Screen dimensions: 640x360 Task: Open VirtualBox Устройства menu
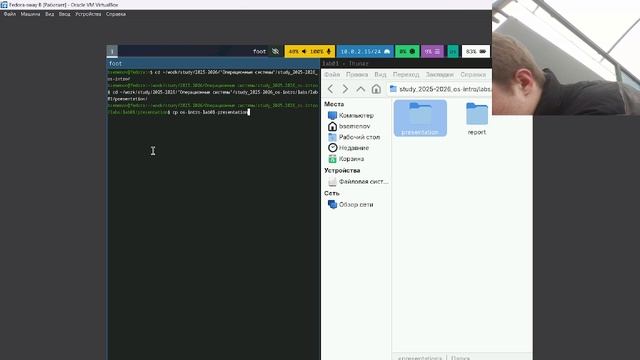(88, 14)
